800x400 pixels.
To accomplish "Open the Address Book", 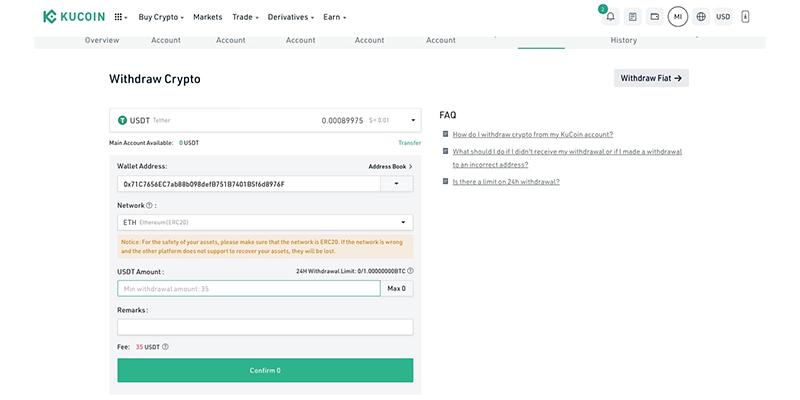I will pos(390,166).
